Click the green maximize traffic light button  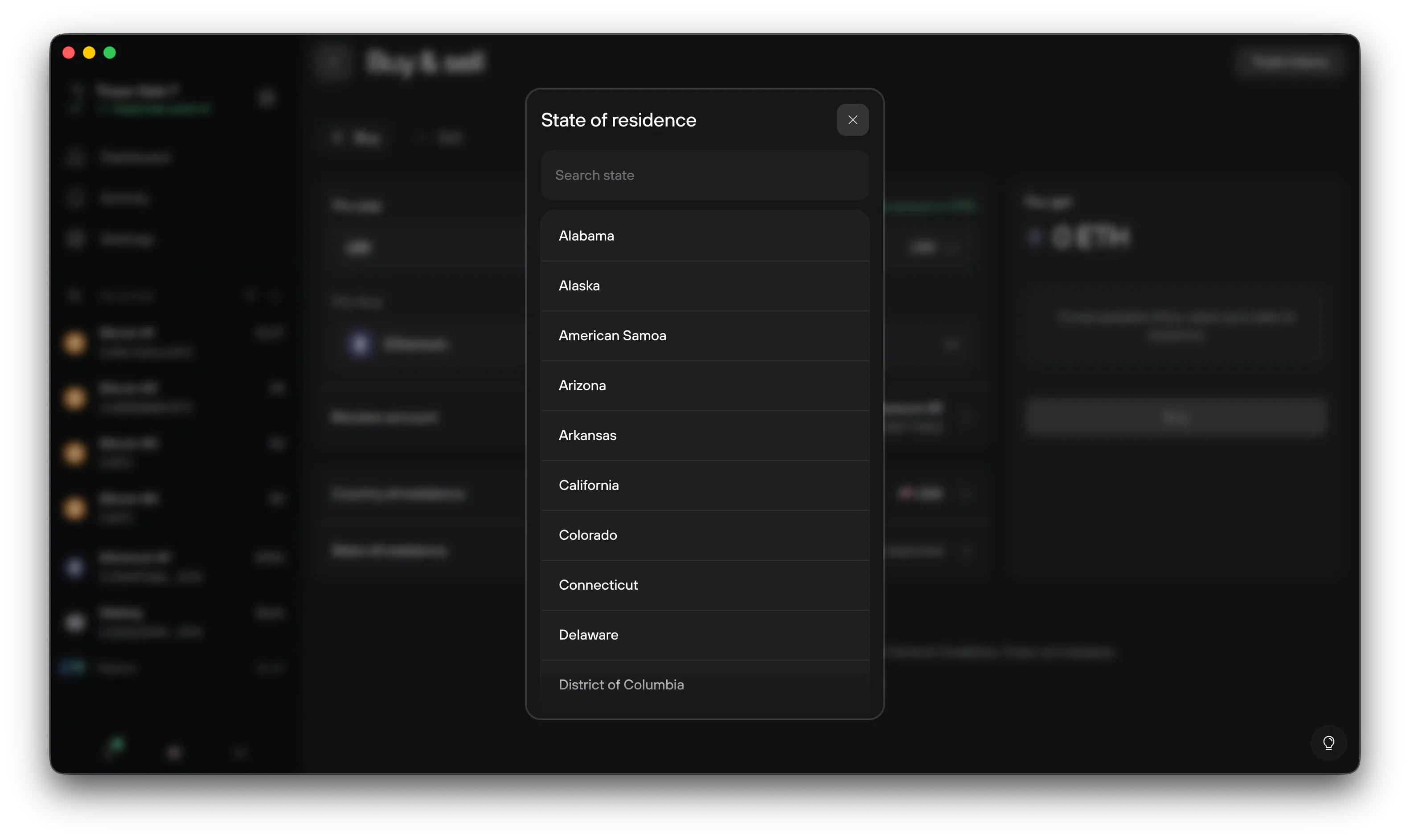pyautogui.click(x=109, y=52)
